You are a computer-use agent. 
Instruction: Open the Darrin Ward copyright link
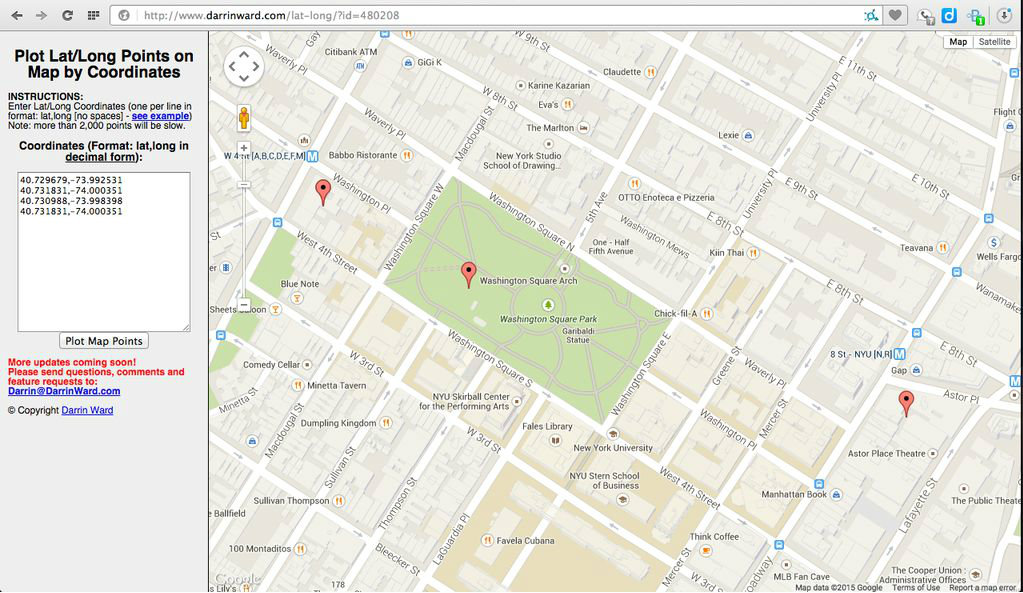[x=87, y=410]
